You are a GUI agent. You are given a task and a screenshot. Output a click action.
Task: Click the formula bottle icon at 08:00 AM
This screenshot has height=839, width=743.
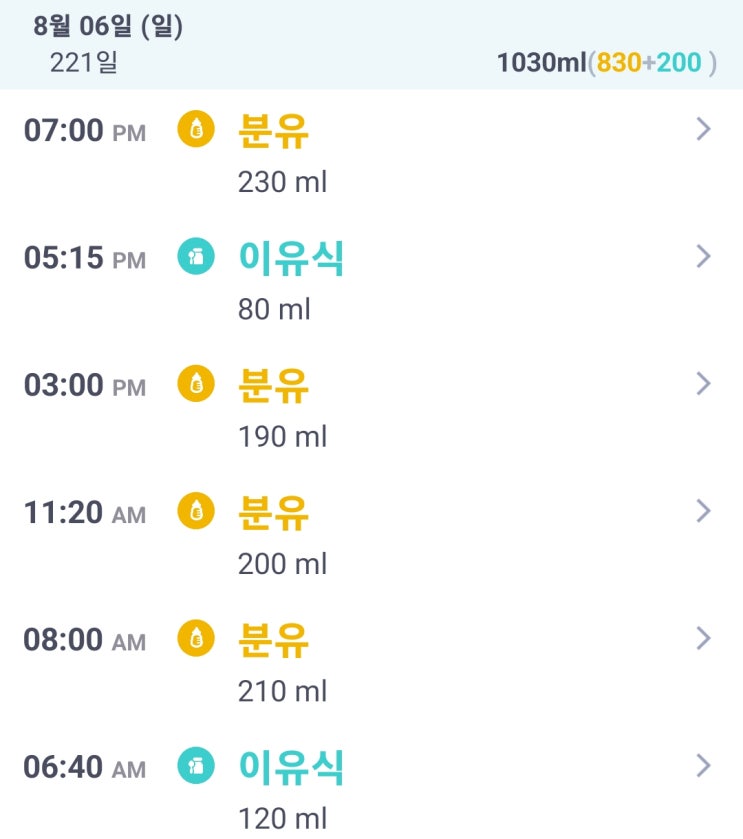196,639
